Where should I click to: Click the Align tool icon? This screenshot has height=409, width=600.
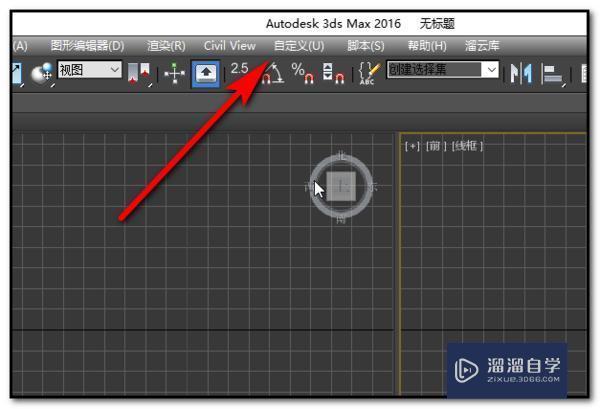click(553, 74)
